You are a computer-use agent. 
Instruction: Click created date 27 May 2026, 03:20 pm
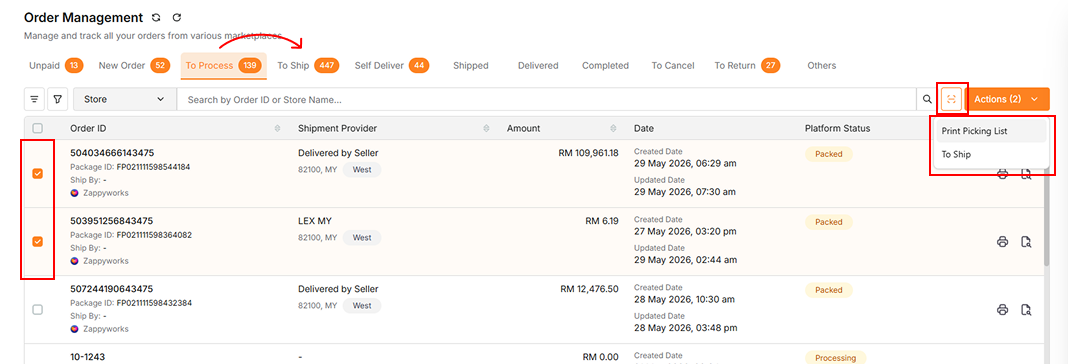tap(685, 232)
